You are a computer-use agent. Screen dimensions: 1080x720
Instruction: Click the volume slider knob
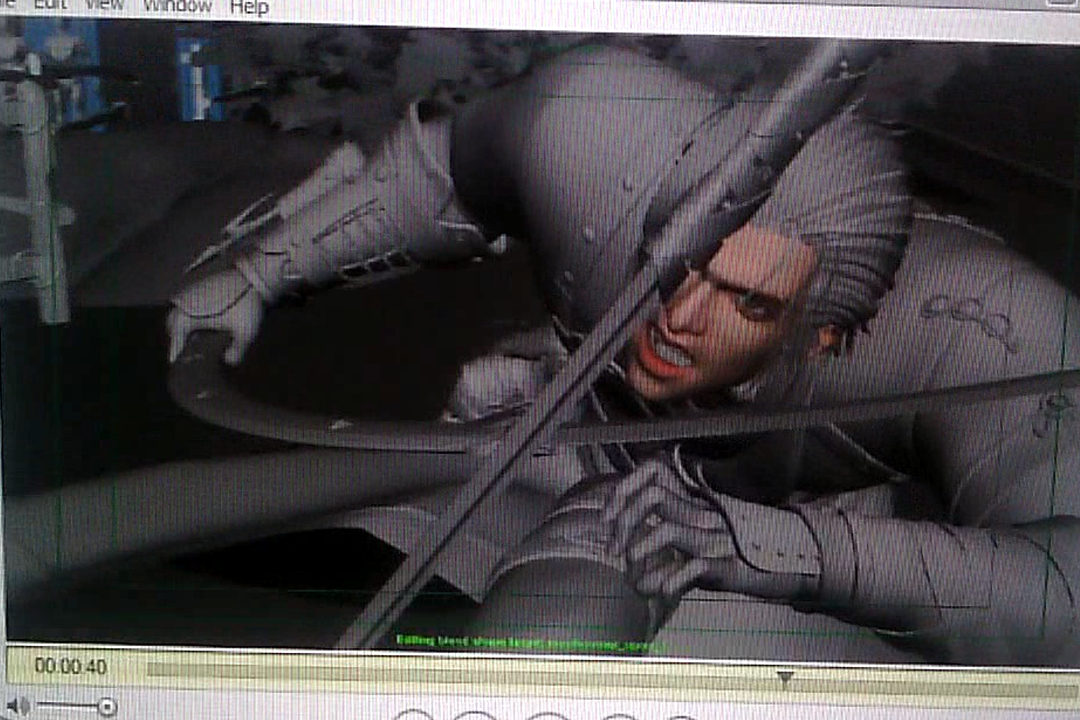coord(106,707)
